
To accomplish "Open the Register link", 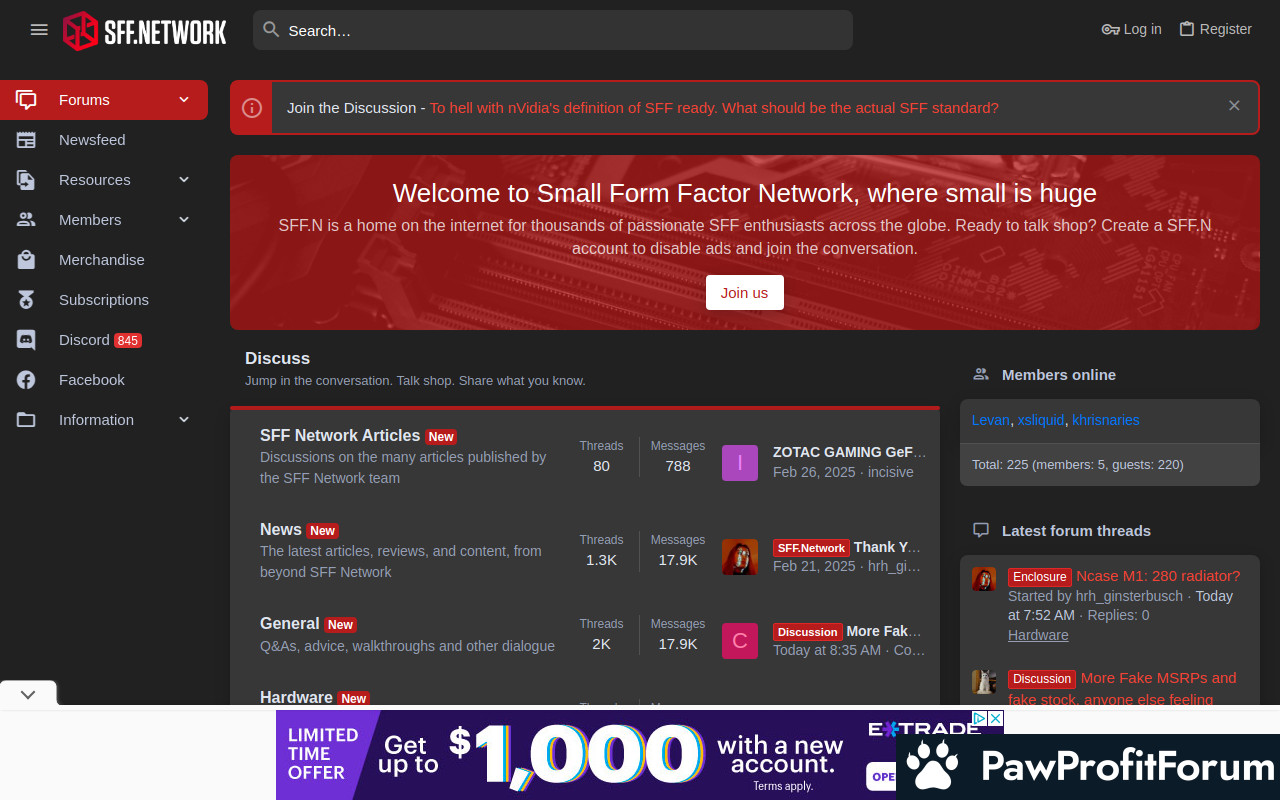I will tap(1215, 29).
